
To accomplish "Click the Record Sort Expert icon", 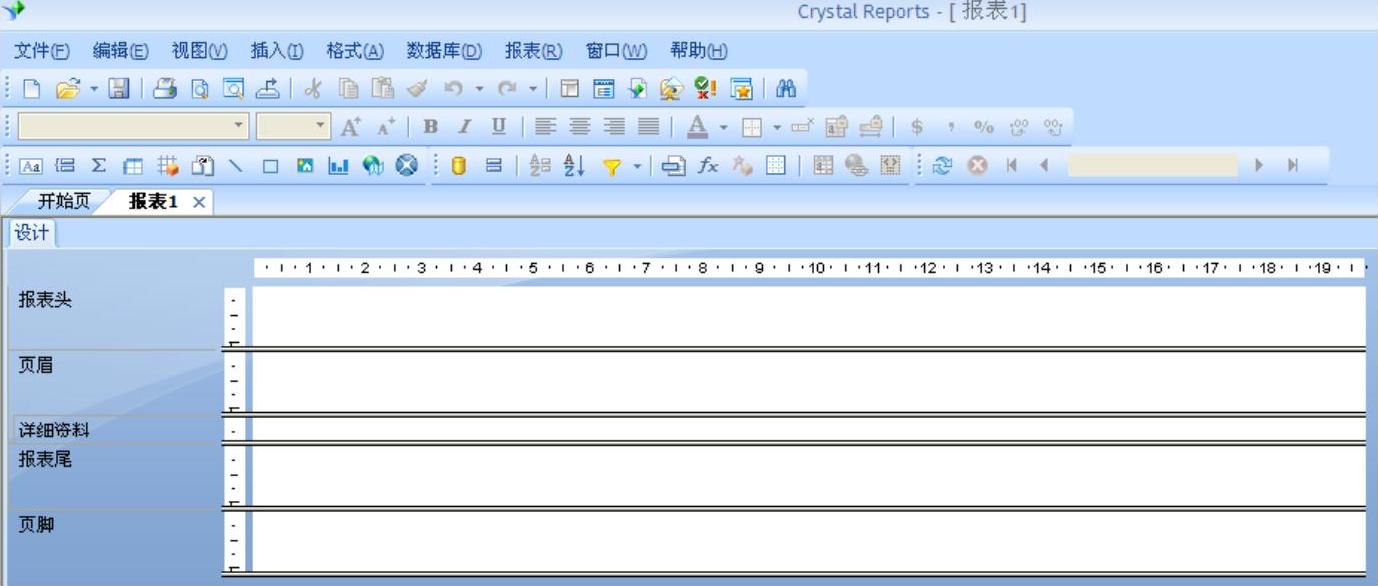I will pyautogui.click(x=574, y=166).
